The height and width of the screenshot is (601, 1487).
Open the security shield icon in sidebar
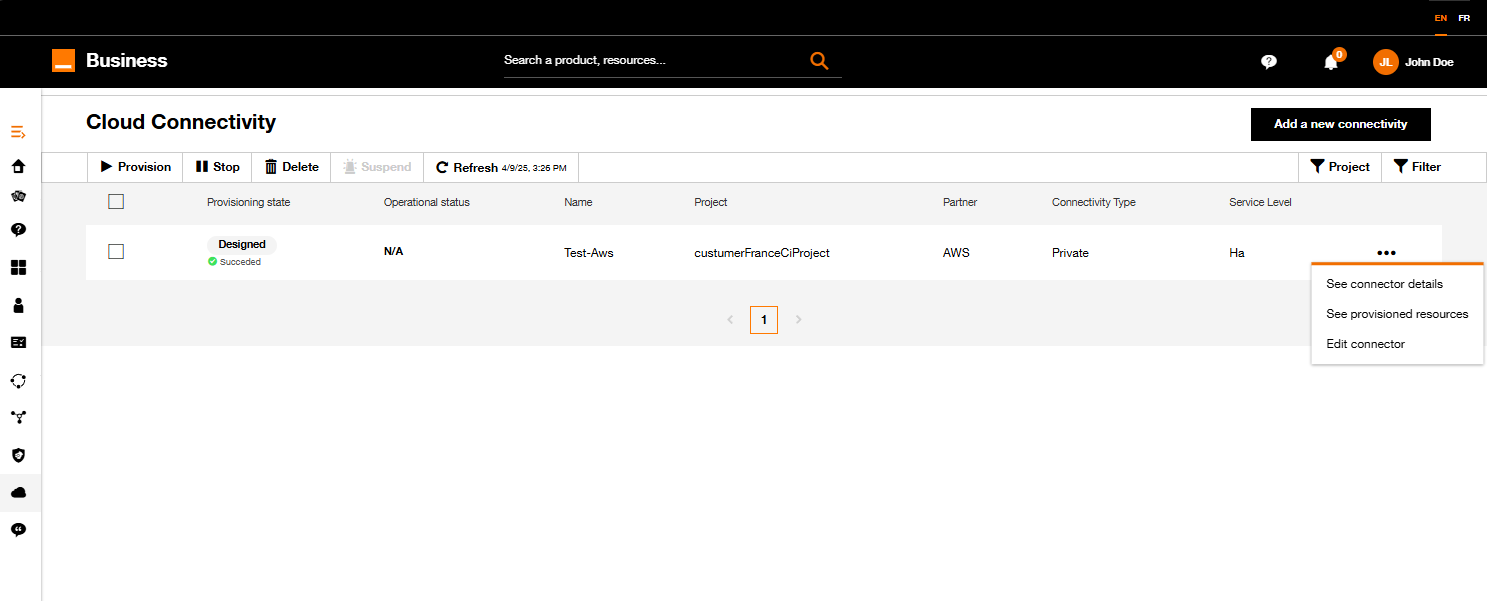coord(18,455)
